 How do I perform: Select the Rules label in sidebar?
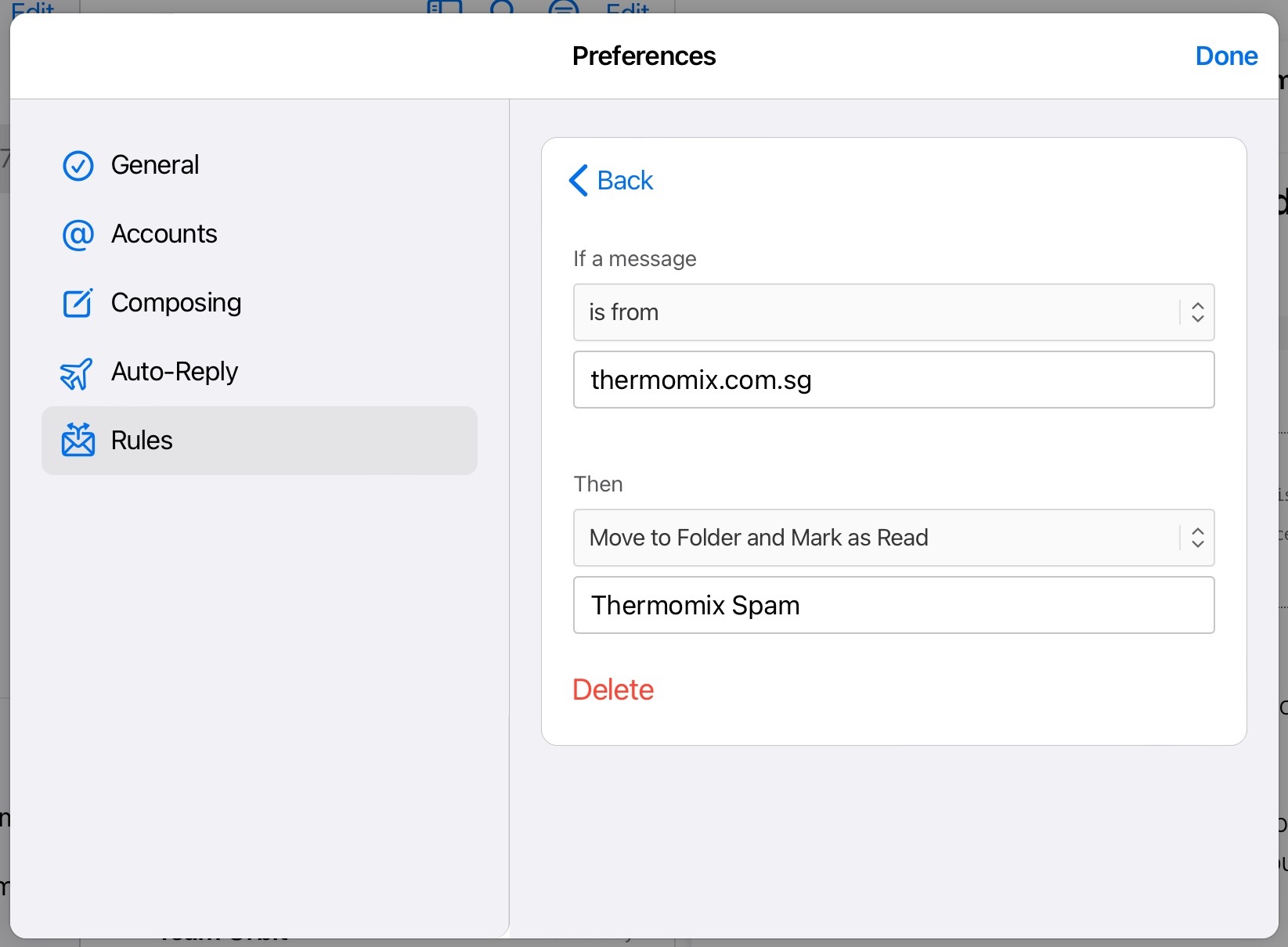click(142, 441)
